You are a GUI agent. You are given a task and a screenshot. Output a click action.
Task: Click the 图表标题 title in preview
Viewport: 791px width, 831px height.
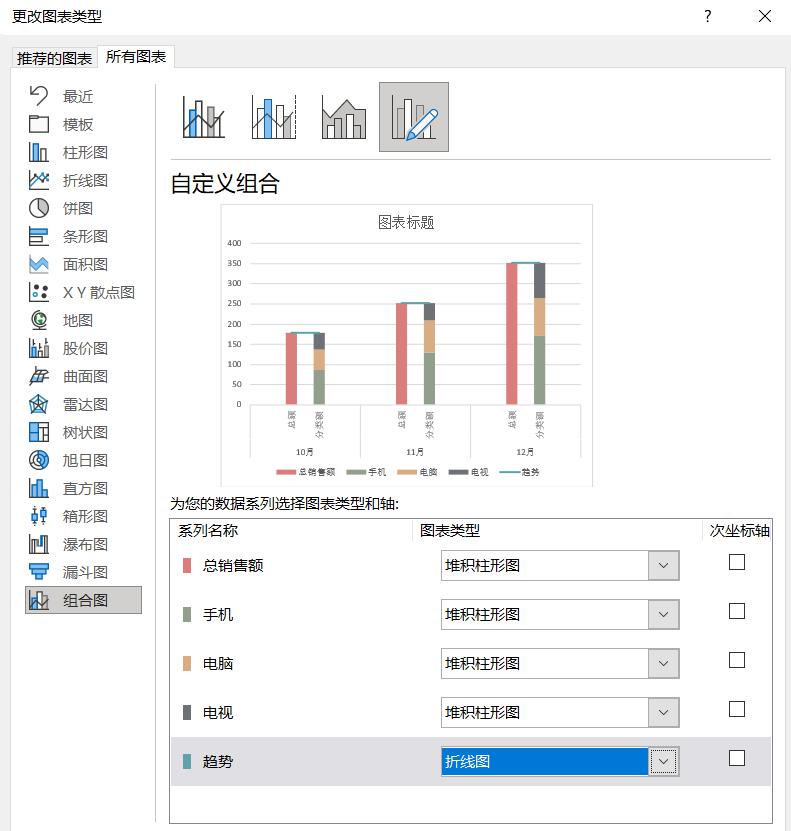[406, 222]
